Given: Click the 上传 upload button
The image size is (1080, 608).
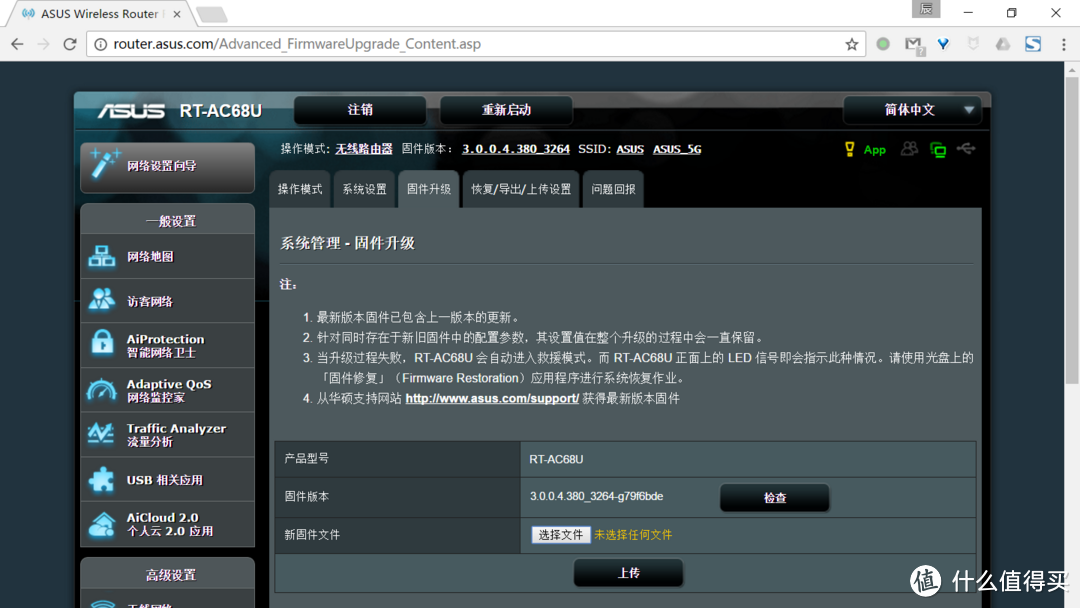Looking at the screenshot, I should (x=628, y=573).
